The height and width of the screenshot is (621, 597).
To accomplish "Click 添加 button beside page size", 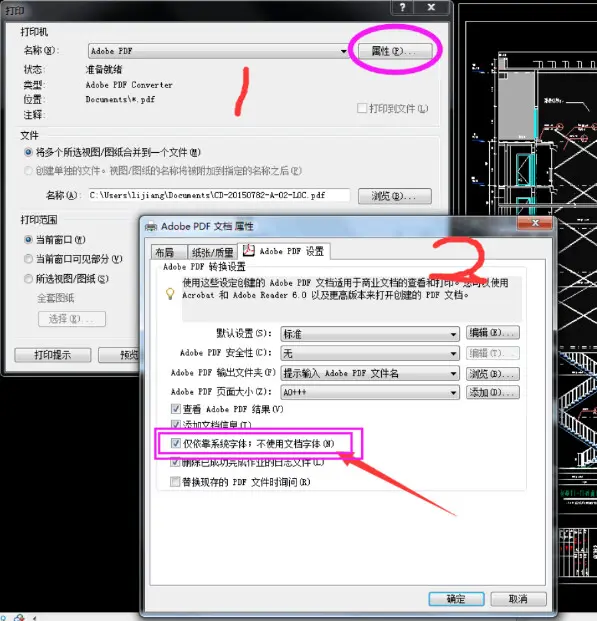I will (x=492, y=392).
